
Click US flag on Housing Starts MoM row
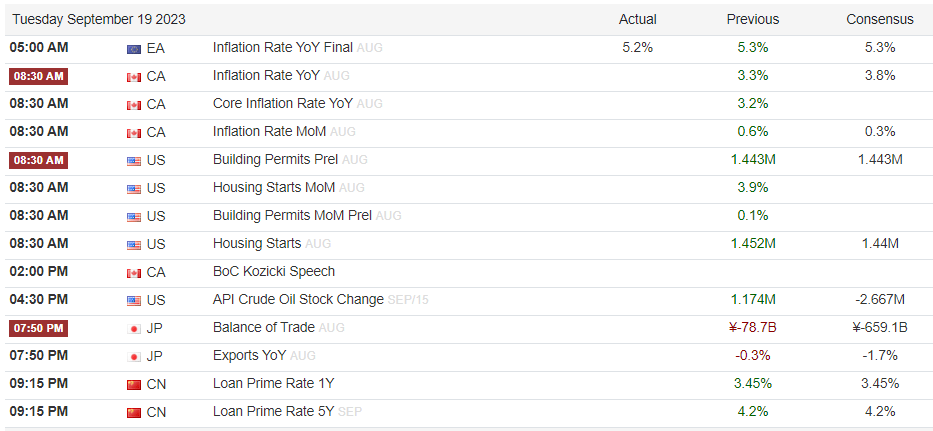[x=133, y=188]
